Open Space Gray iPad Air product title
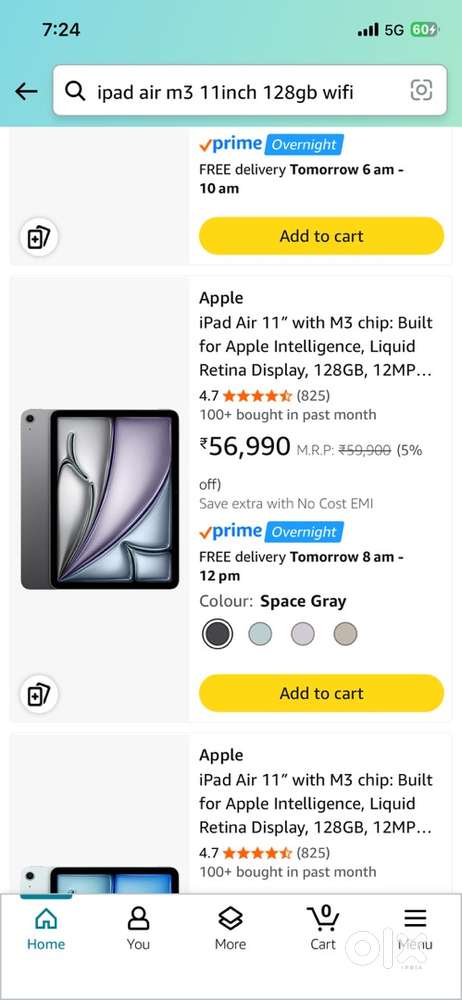Image resolution: width=462 pixels, height=1000 pixels. pyautogui.click(x=317, y=346)
